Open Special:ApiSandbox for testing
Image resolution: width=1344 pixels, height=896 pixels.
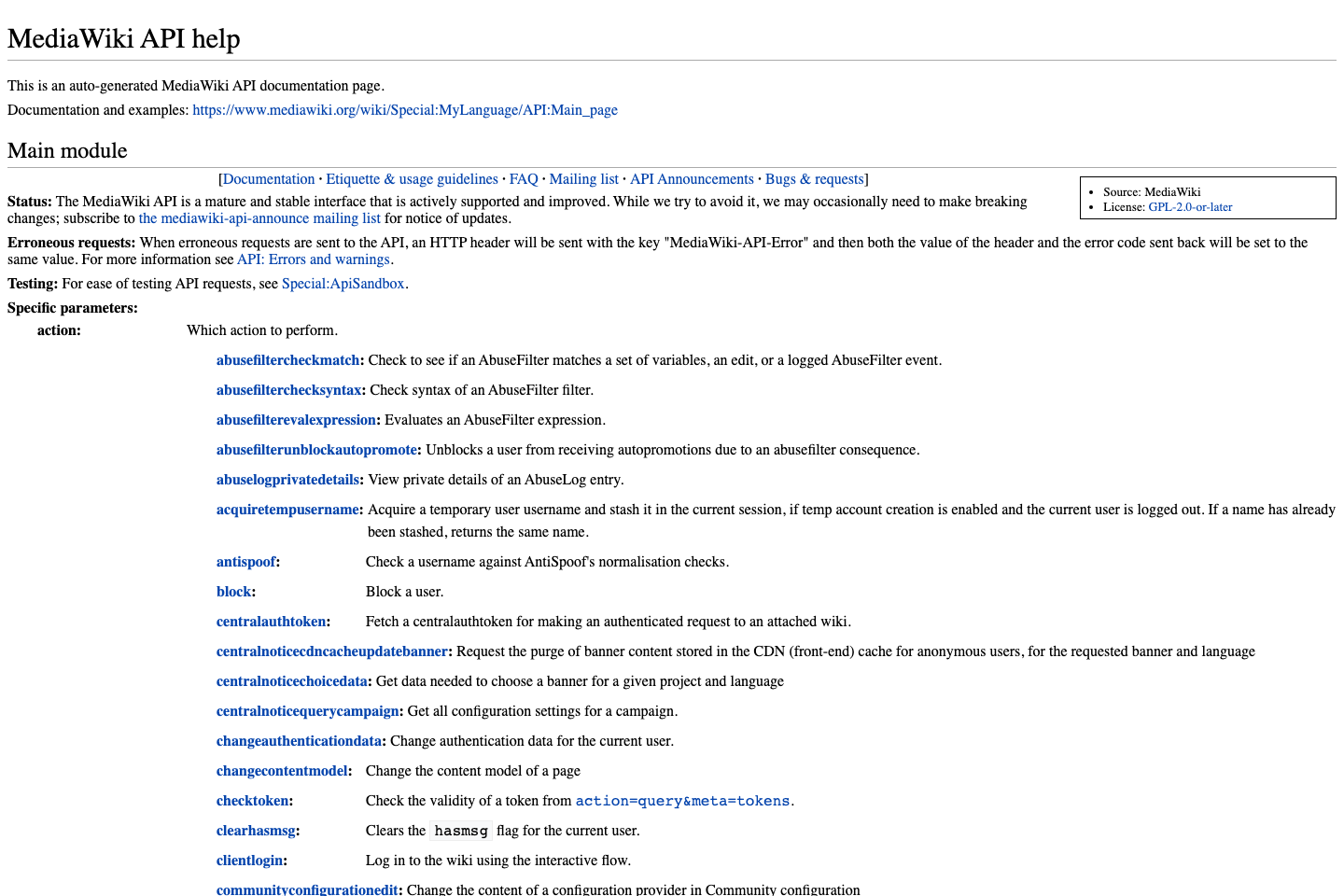[343, 283]
